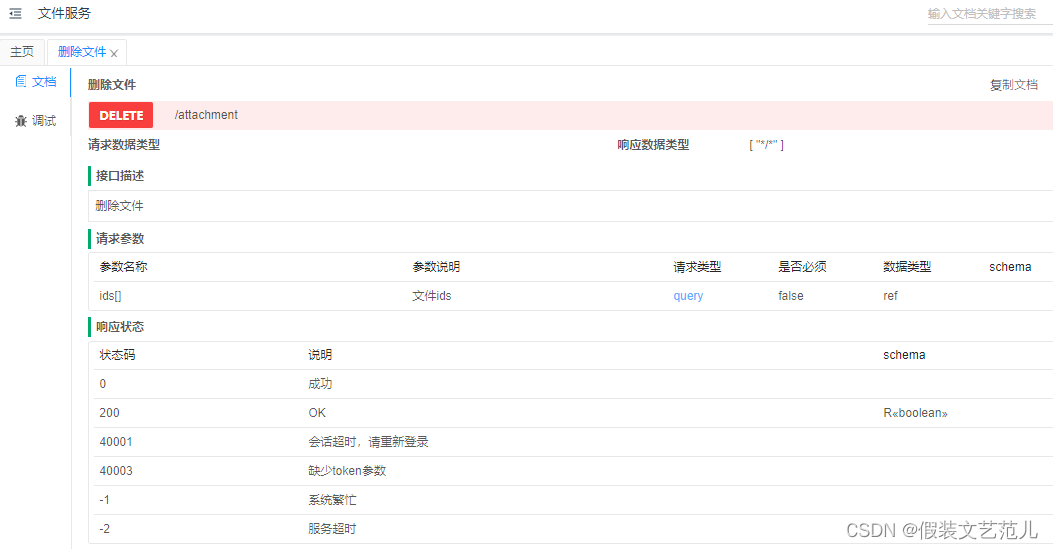The height and width of the screenshot is (549, 1053).
Task: Focus the document keyword search box
Action: [x=990, y=13]
